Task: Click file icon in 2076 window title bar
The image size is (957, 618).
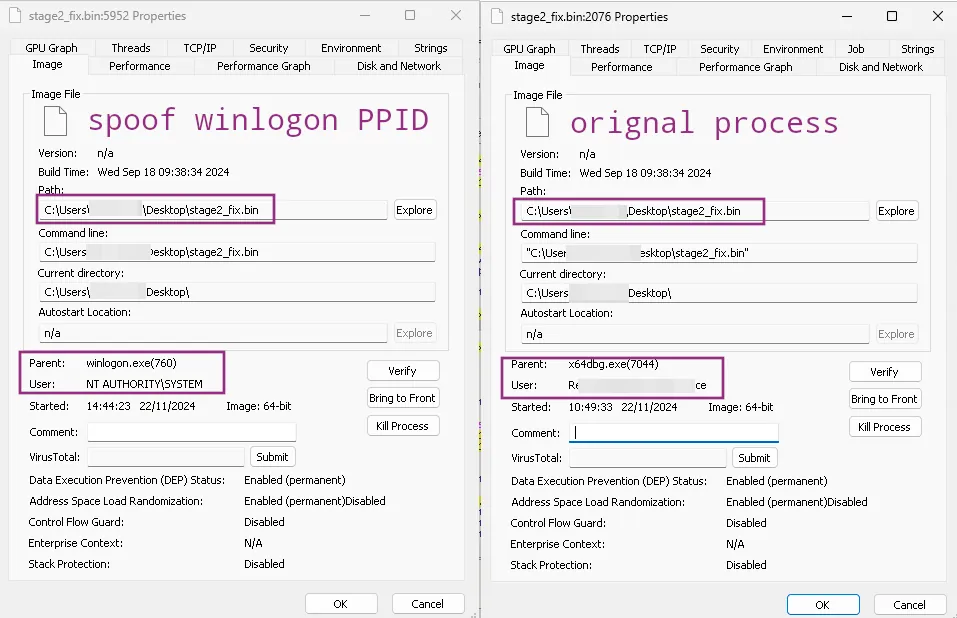Action: (x=497, y=16)
